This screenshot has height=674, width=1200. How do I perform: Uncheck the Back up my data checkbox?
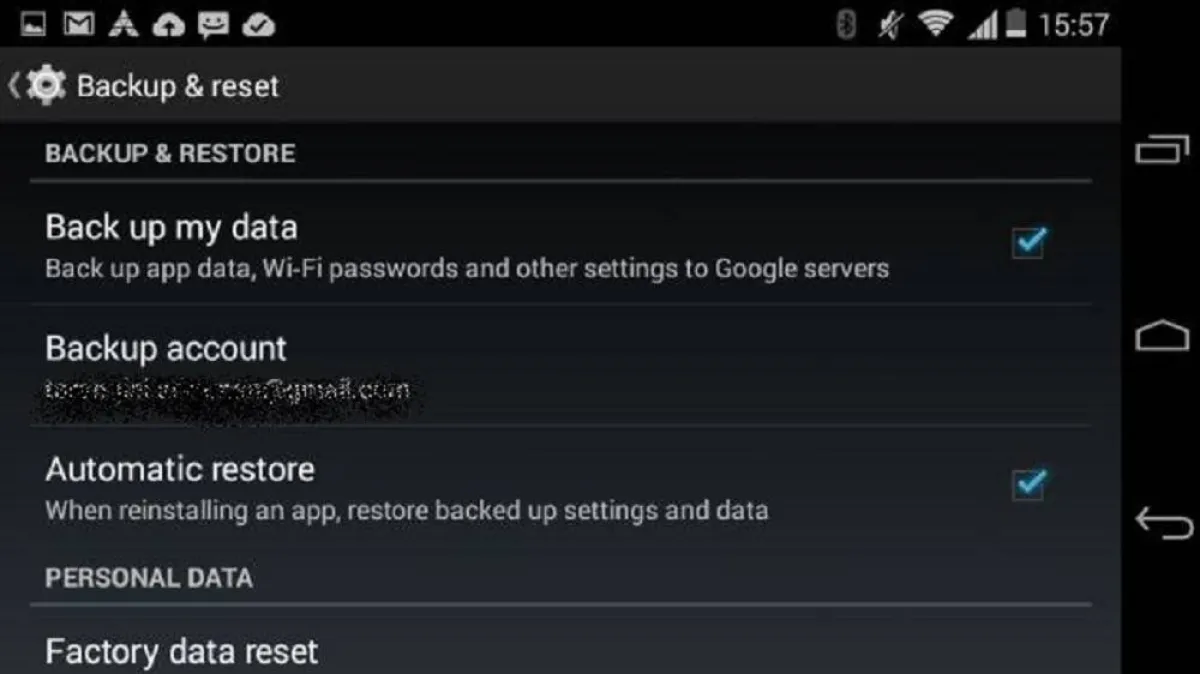coord(1028,242)
